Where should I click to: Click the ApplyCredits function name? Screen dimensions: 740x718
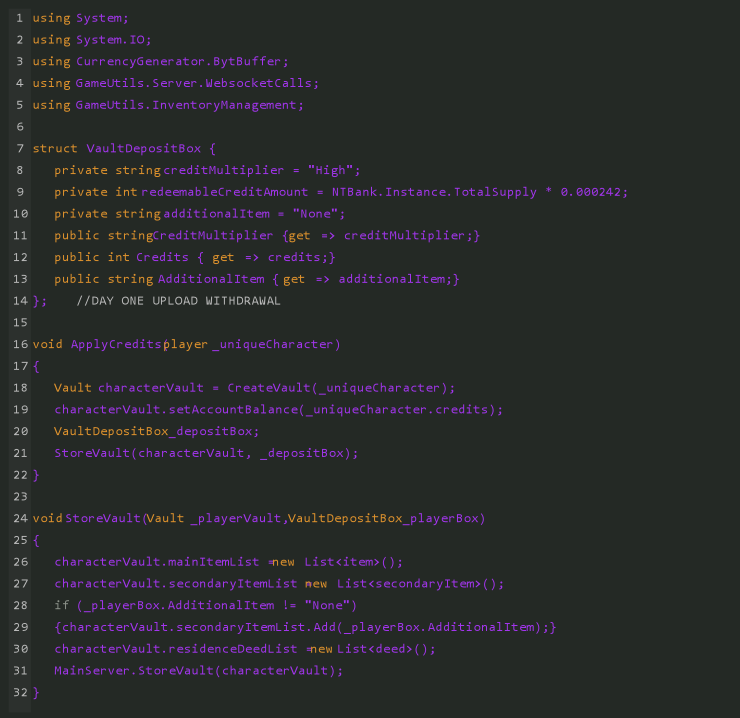click(117, 344)
